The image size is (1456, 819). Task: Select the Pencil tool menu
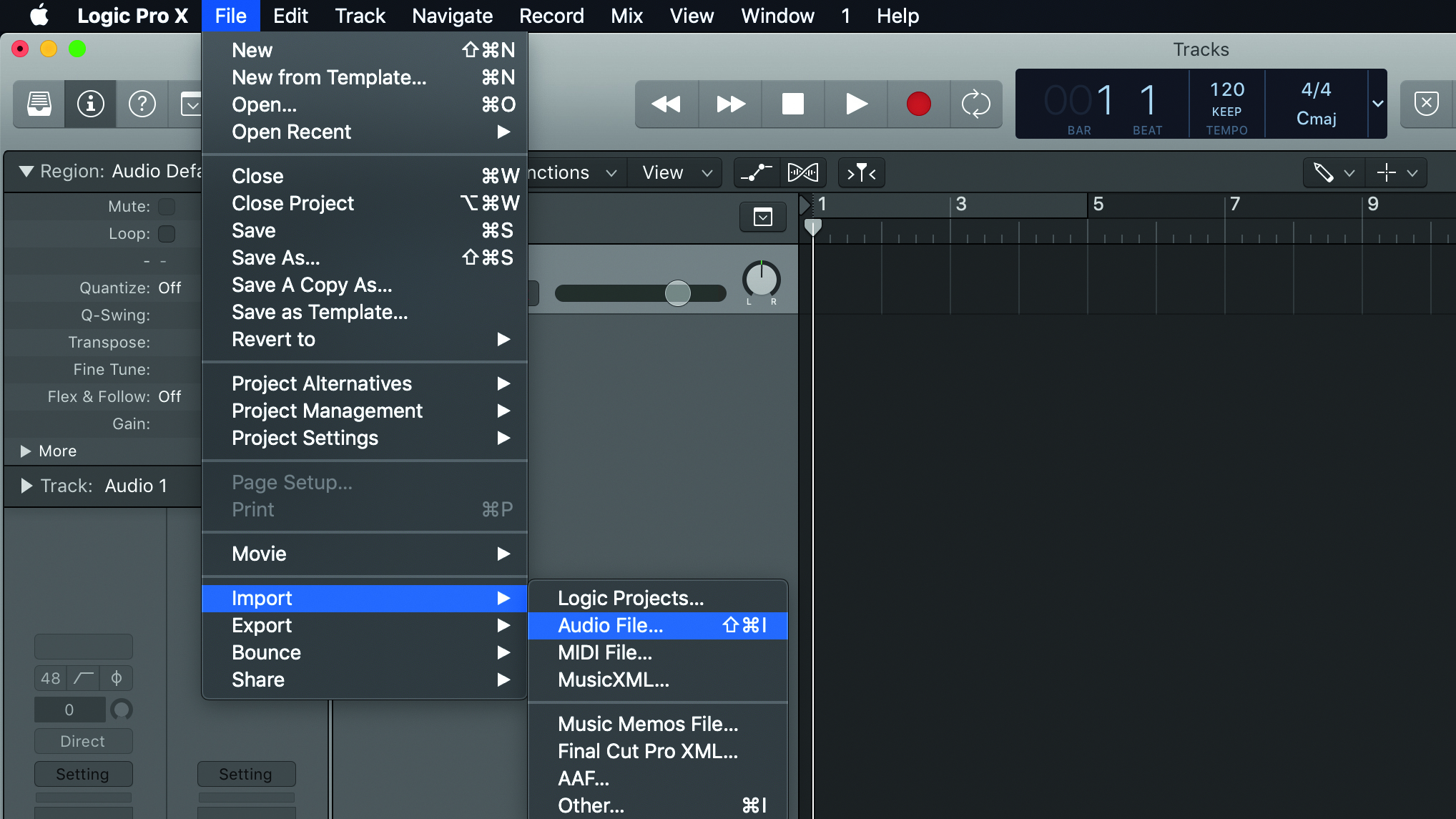pos(1334,172)
